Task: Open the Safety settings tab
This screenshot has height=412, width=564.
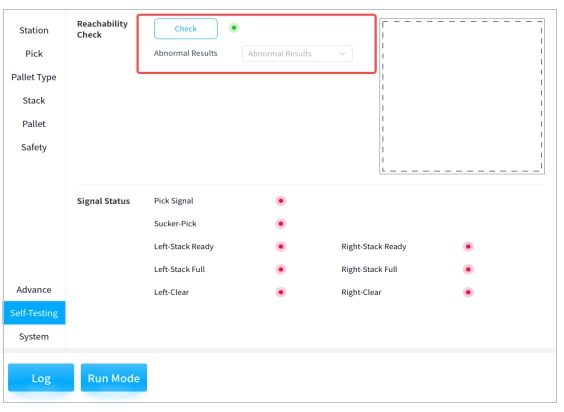Action: point(34,147)
